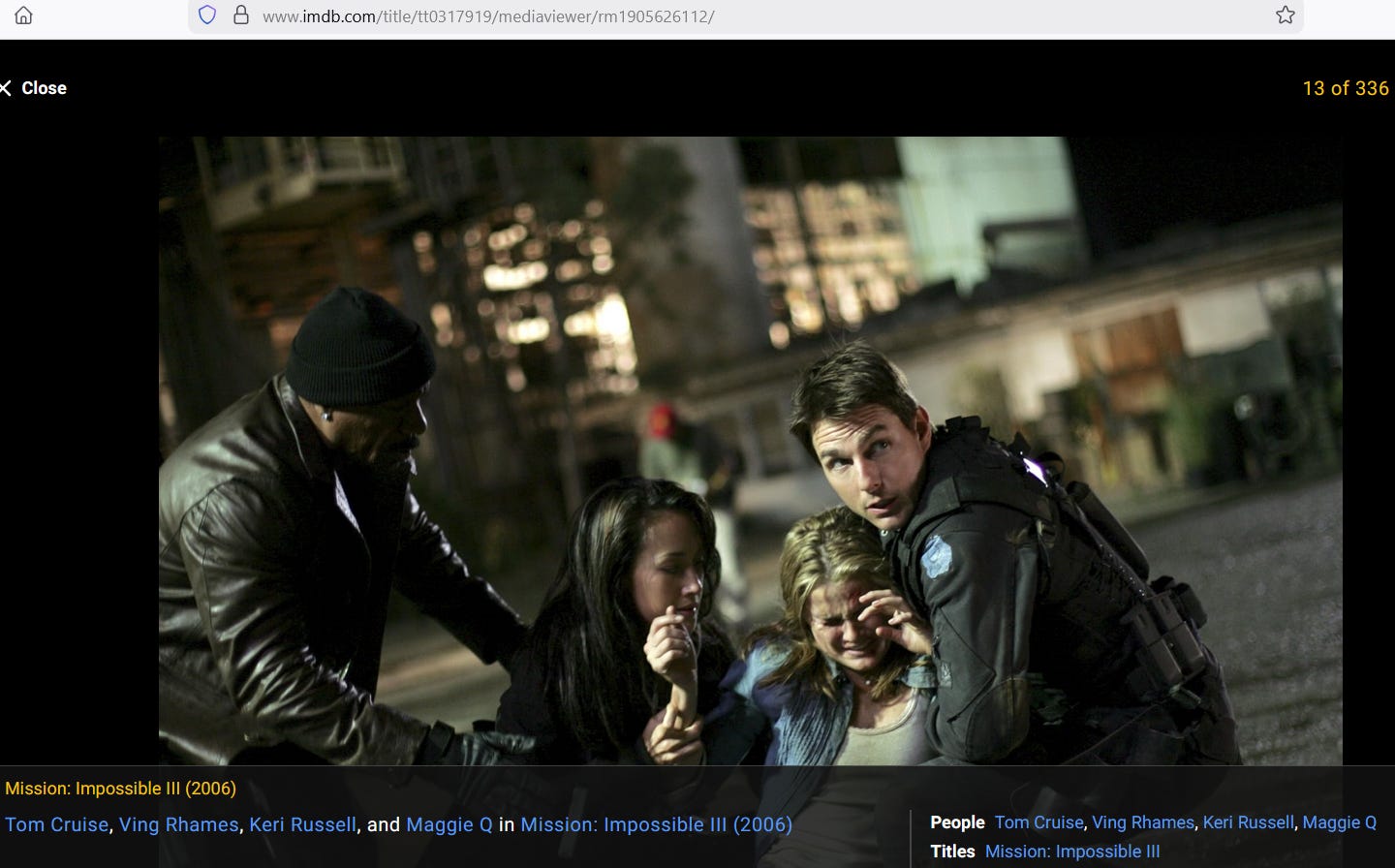Open Tom Cruise link in the caption
The height and width of the screenshot is (868, 1395).
click(x=56, y=824)
